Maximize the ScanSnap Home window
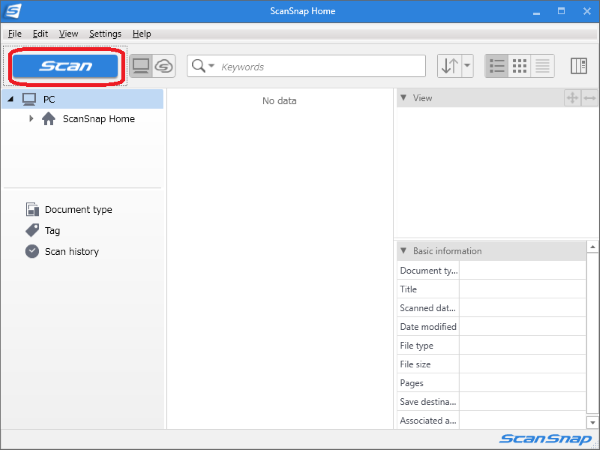 [561, 11]
